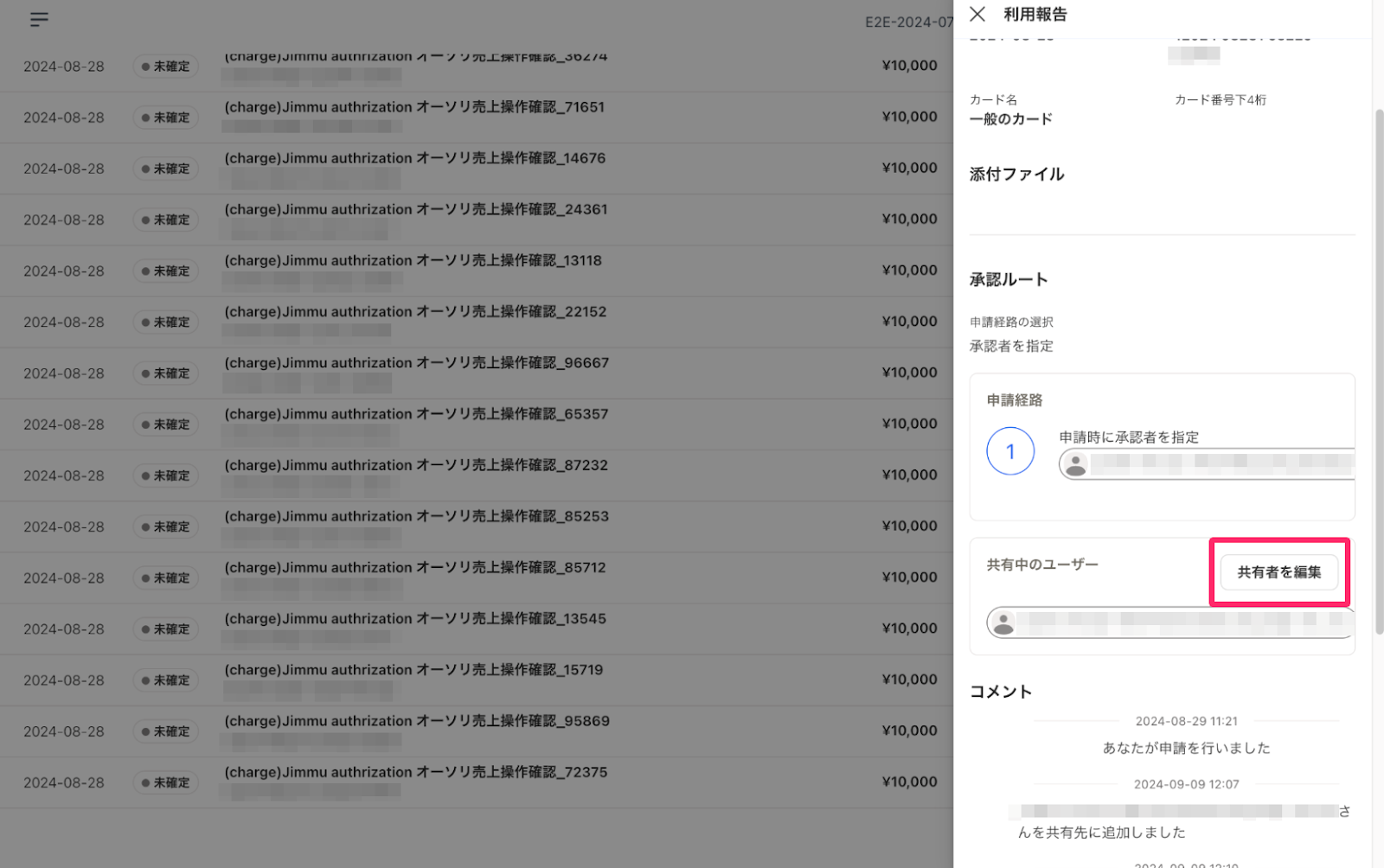
Task: Click the 2024-08-28 date on row 95869
Action: click(x=64, y=731)
